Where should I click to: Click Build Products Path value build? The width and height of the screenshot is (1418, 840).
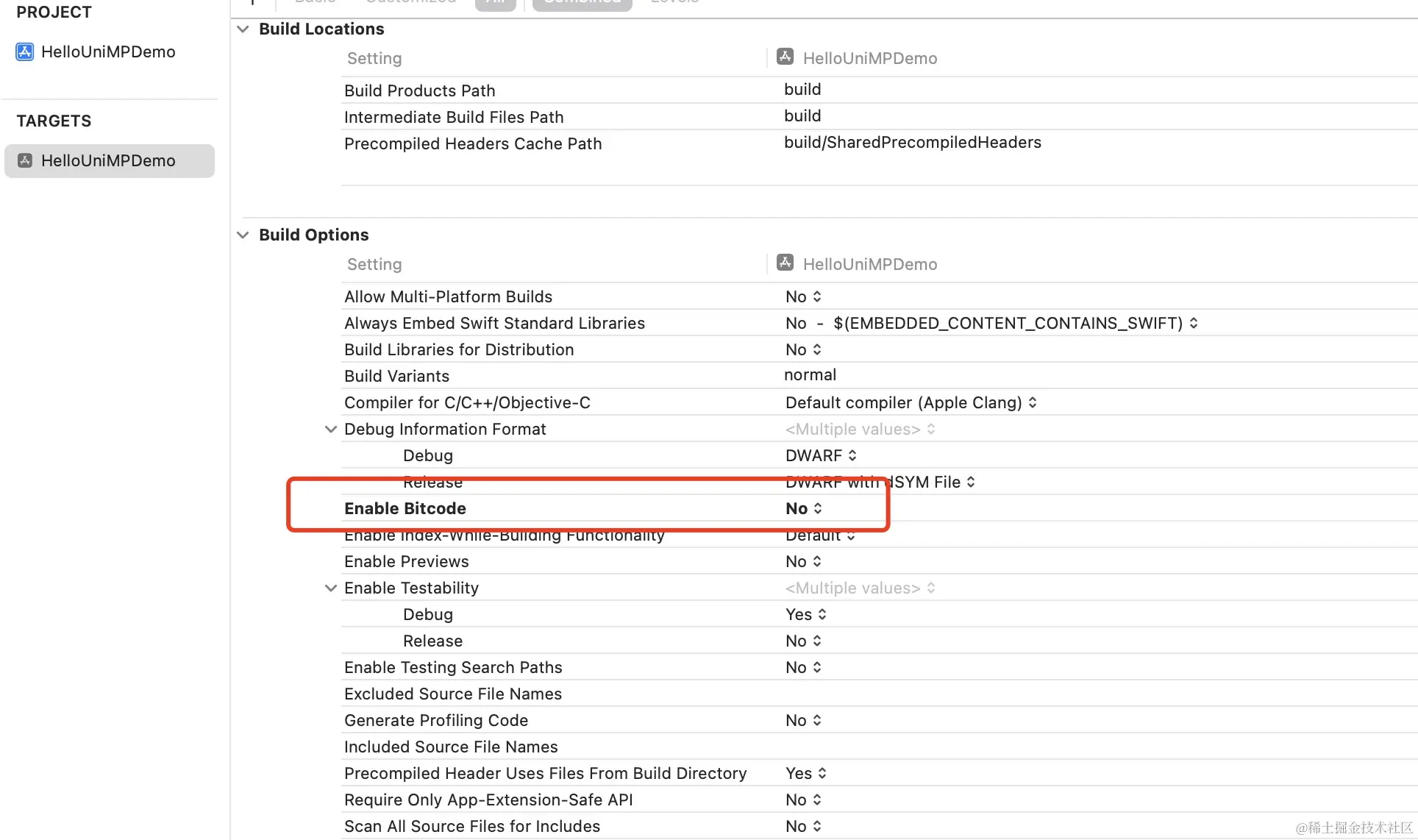(802, 89)
